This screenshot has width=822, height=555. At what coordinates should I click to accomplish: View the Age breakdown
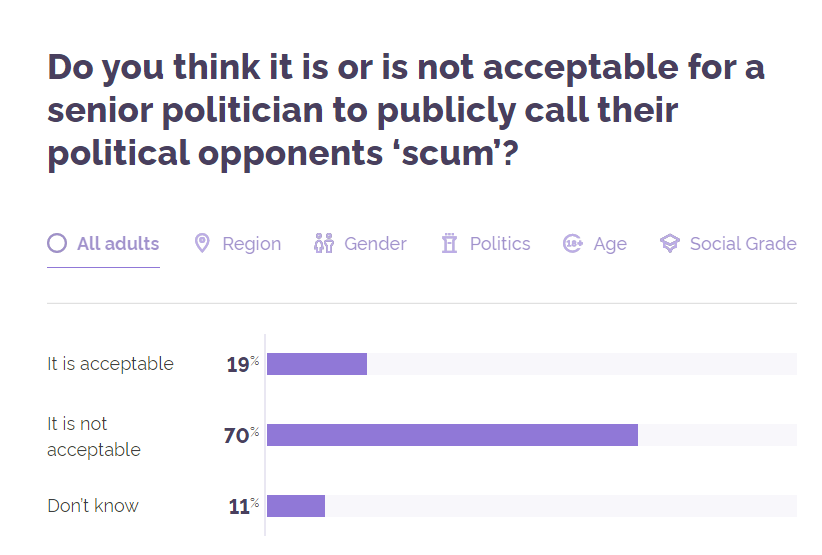tap(610, 243)
